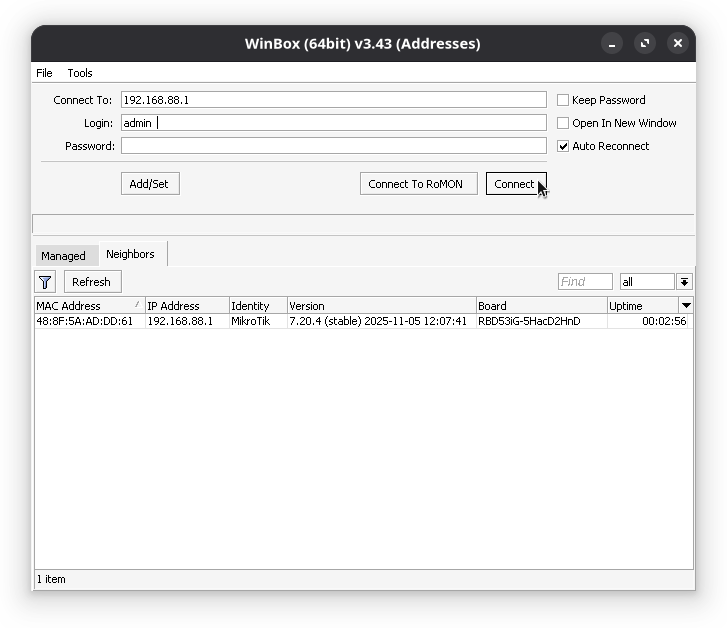Image resolution: width=727 pixels, height=628 pixels.
Task: Open the 'all' filter dropdown
Action: [x=684, y=282]
